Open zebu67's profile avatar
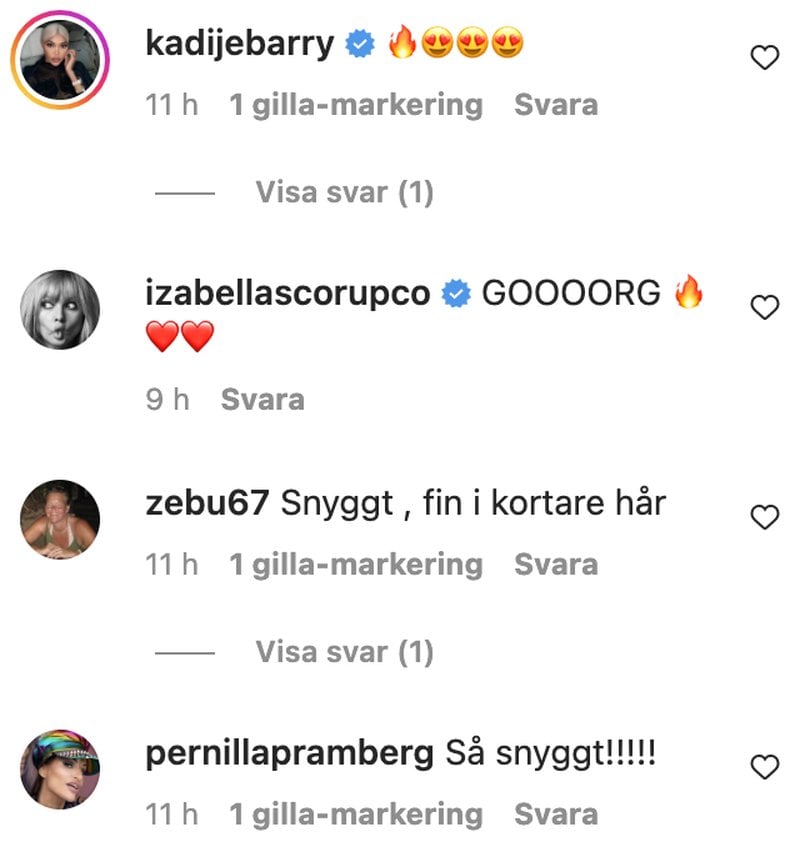 (60, 519)
